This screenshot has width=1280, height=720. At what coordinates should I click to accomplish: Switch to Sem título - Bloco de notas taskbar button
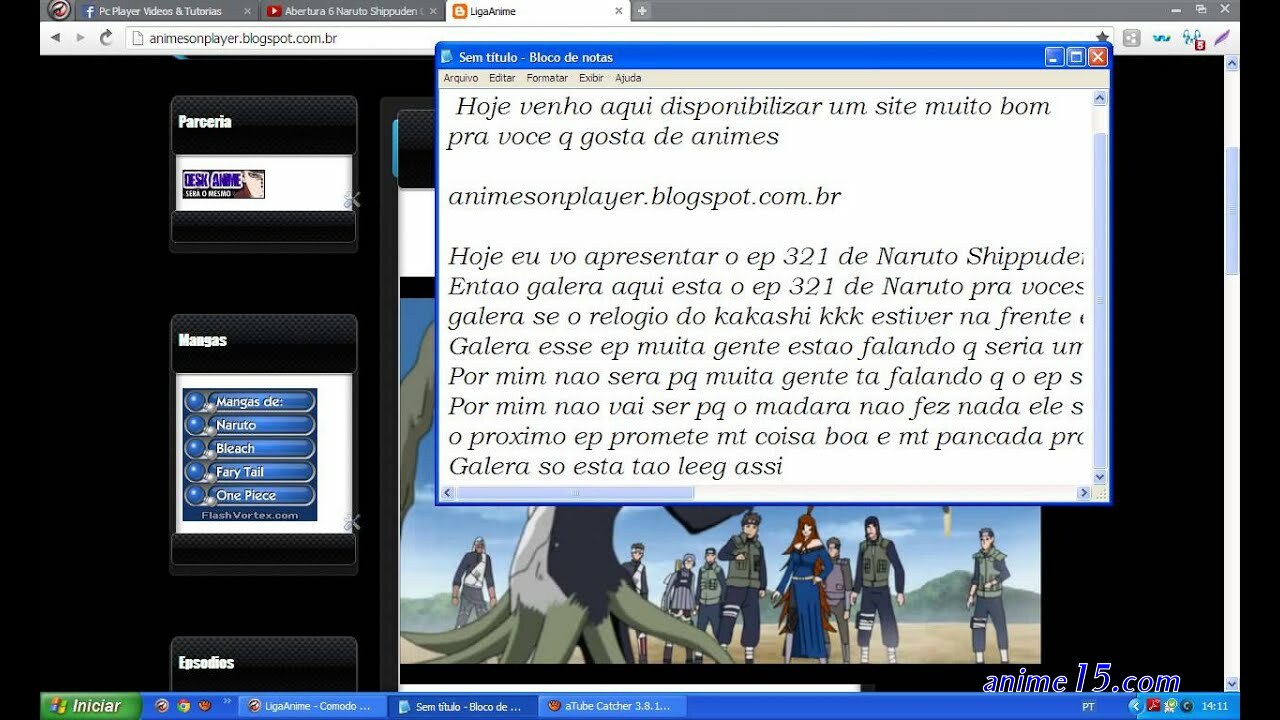(464, 706)
